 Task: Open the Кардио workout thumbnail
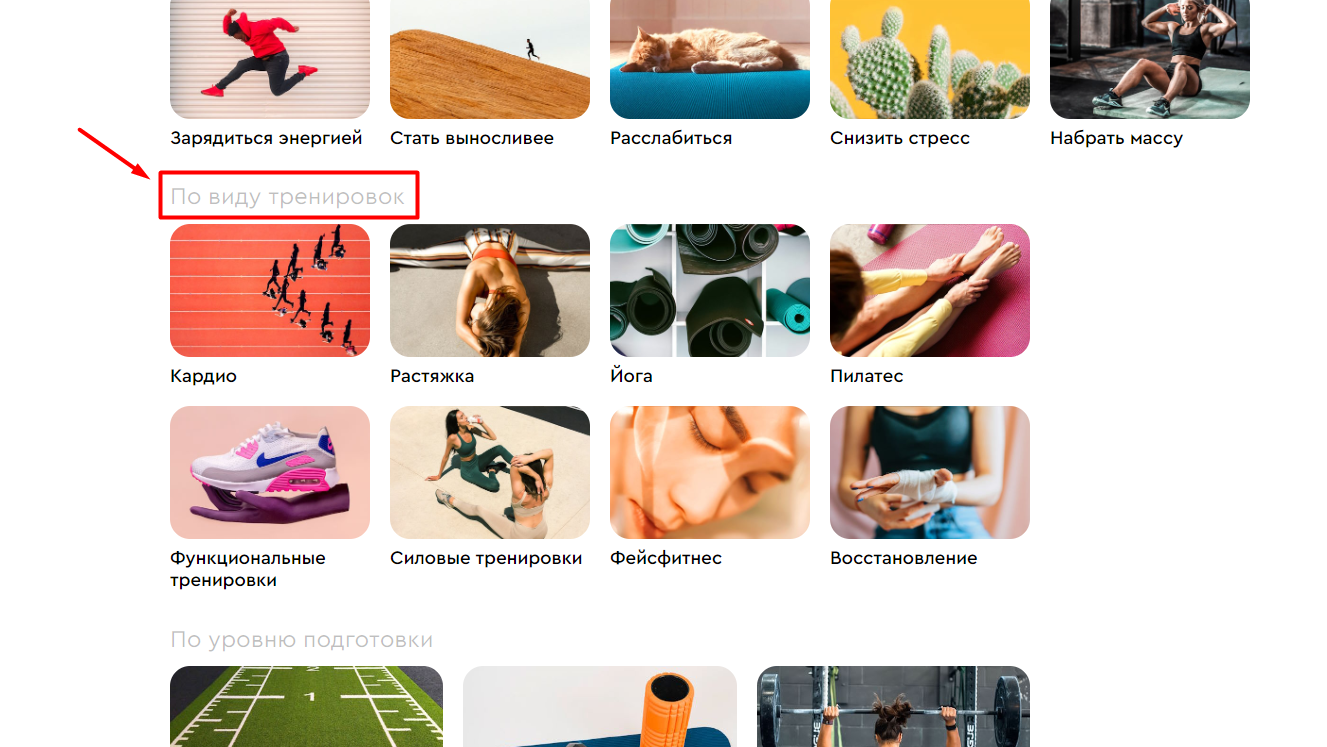click(x=270, y=290)
